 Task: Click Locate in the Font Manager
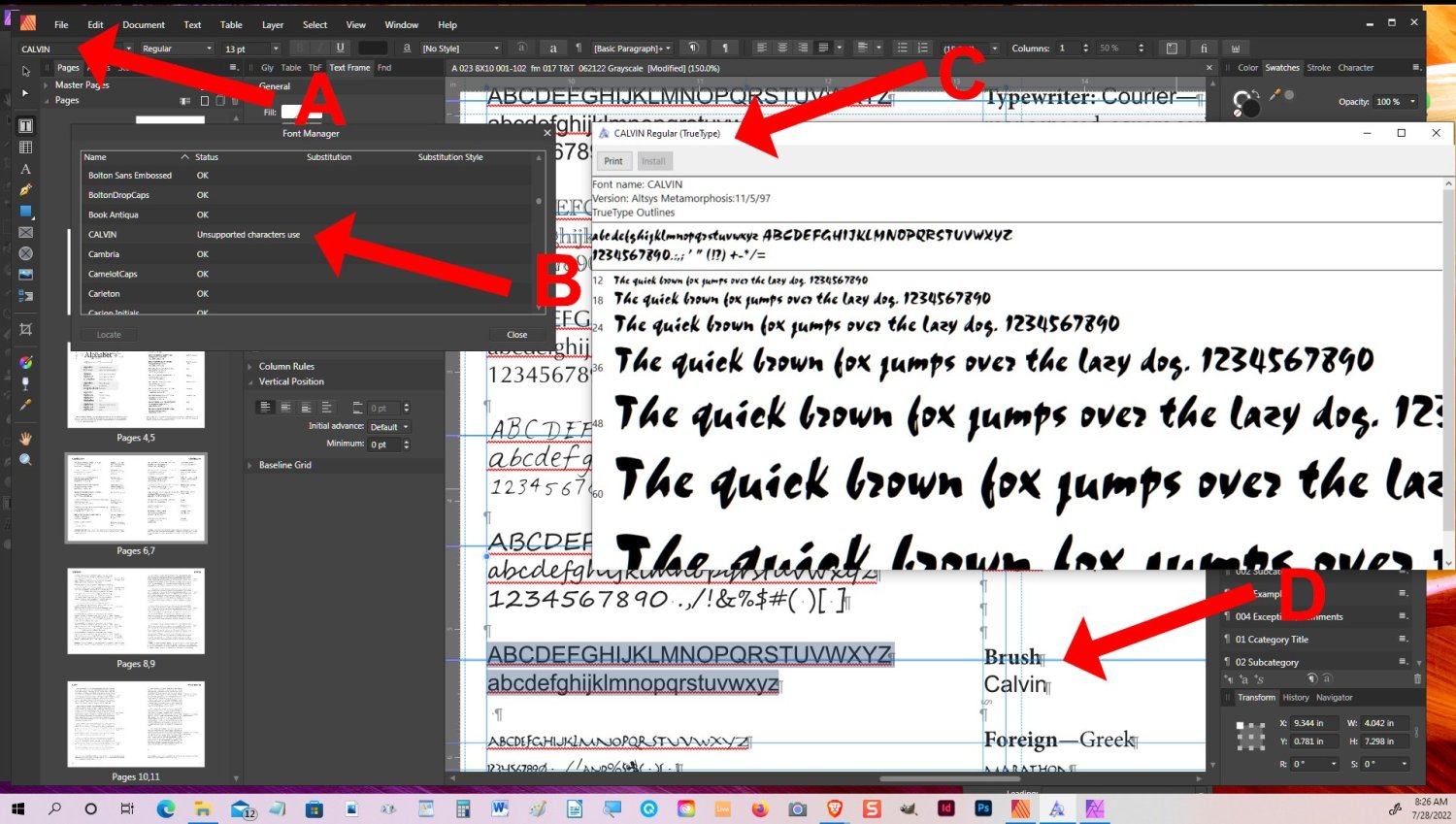109,334
